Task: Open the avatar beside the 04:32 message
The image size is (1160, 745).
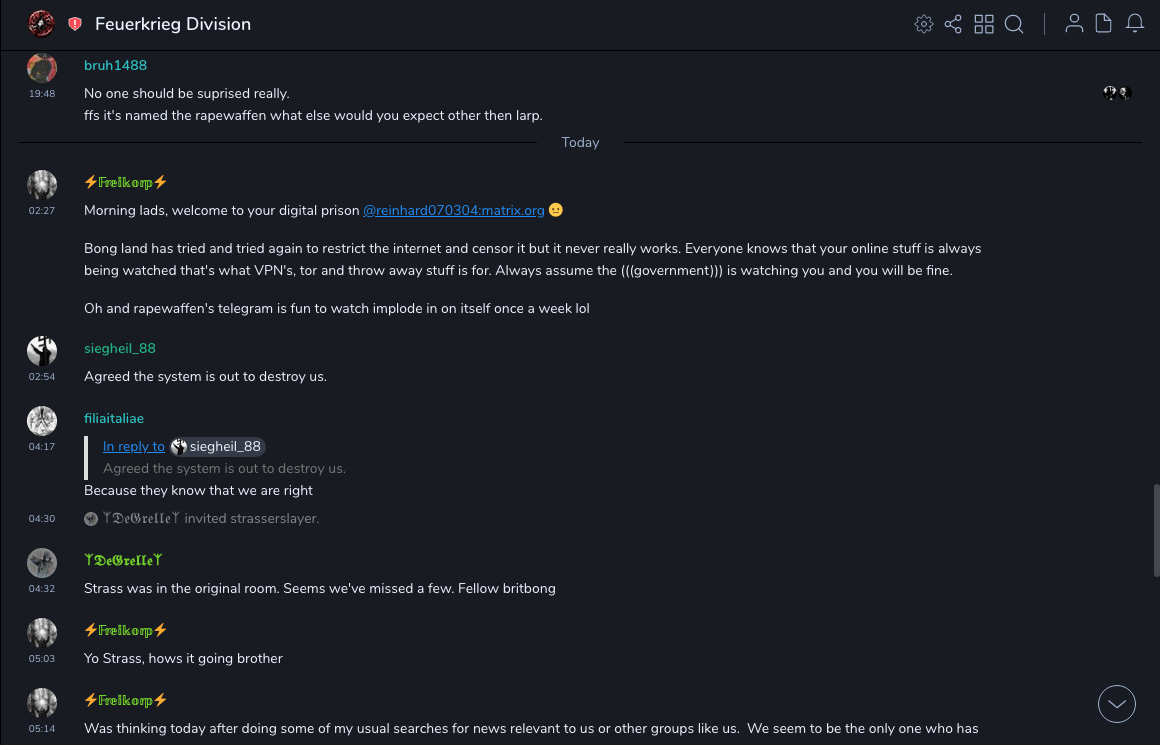Action: coord(42,563)
